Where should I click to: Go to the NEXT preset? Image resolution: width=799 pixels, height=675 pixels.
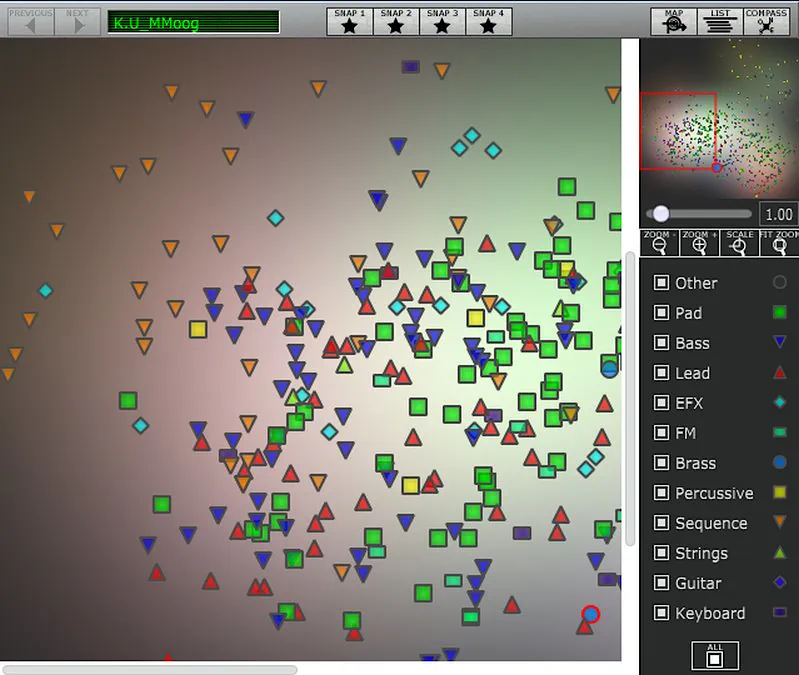pos(77,22)
